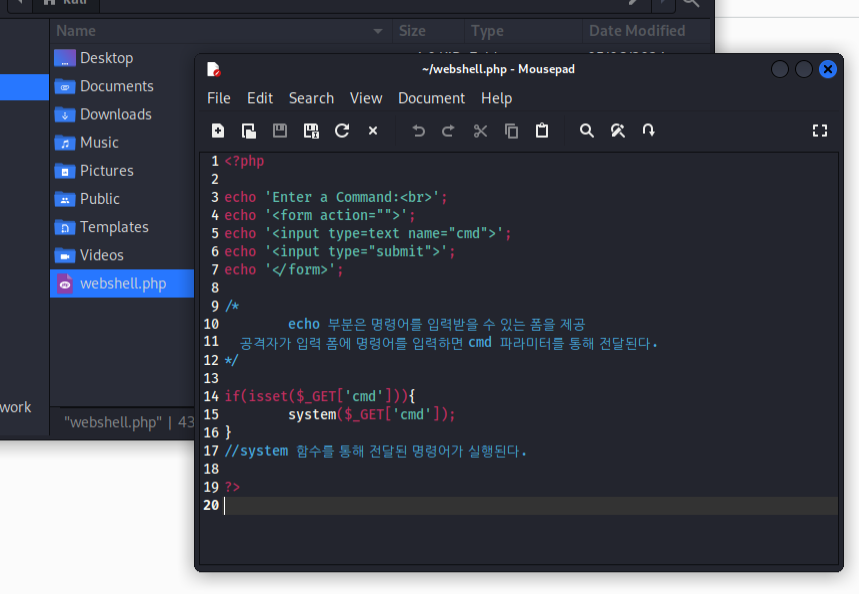Click the Videos folder icon
Image resolution: width=859 pixels, height=594 pixels.
pos(65,255)
